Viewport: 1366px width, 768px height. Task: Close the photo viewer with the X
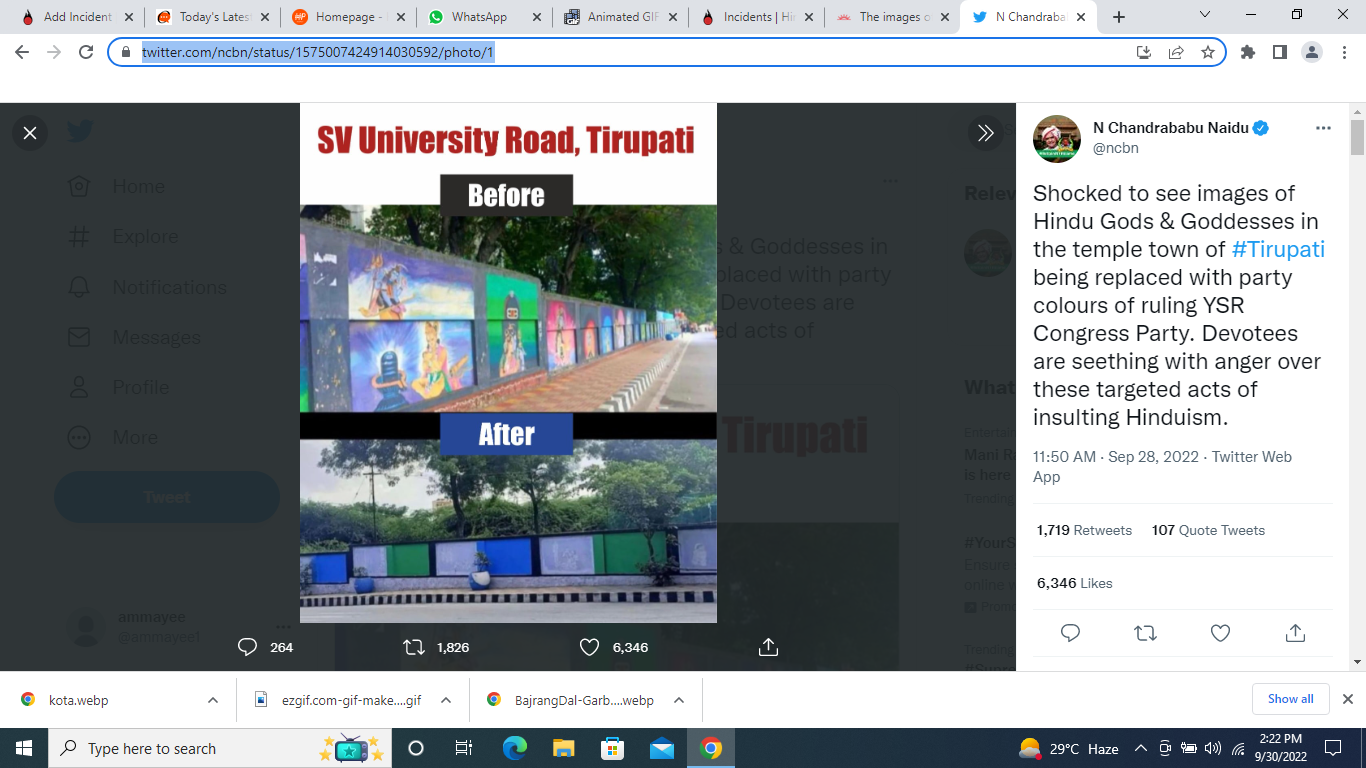click(30, 132)
